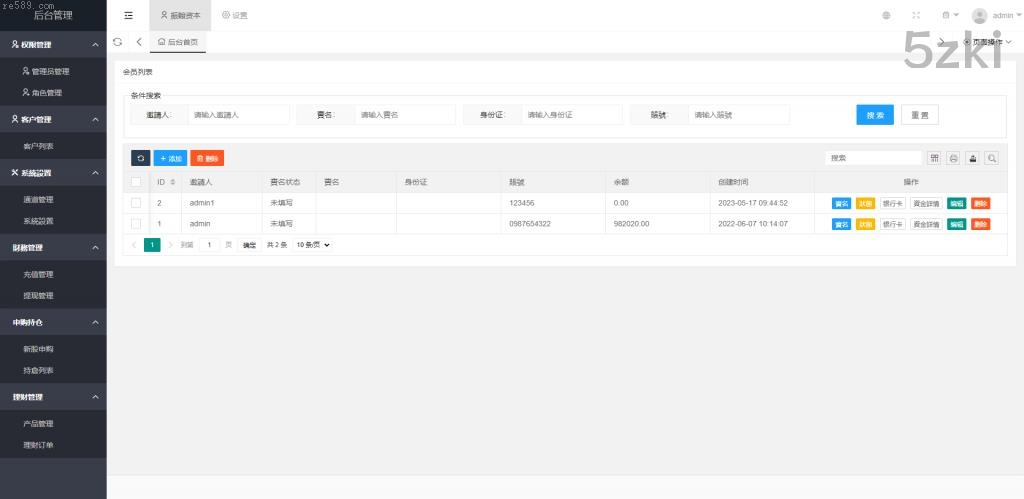1024x499 pixels.
Task: Select the checkbox for row ID 1
Action: [x=136, y=224]
